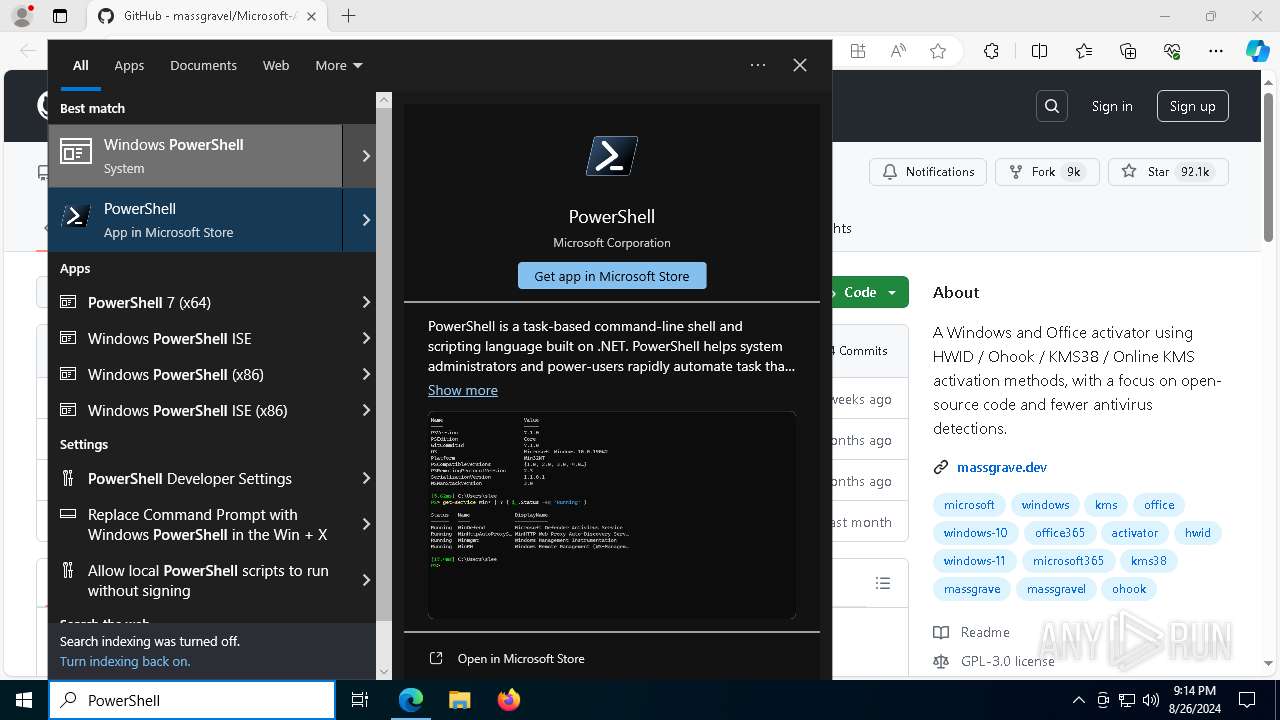Switch to the Web search tab
The image size is (1280, 720).
tap(276, 65)
